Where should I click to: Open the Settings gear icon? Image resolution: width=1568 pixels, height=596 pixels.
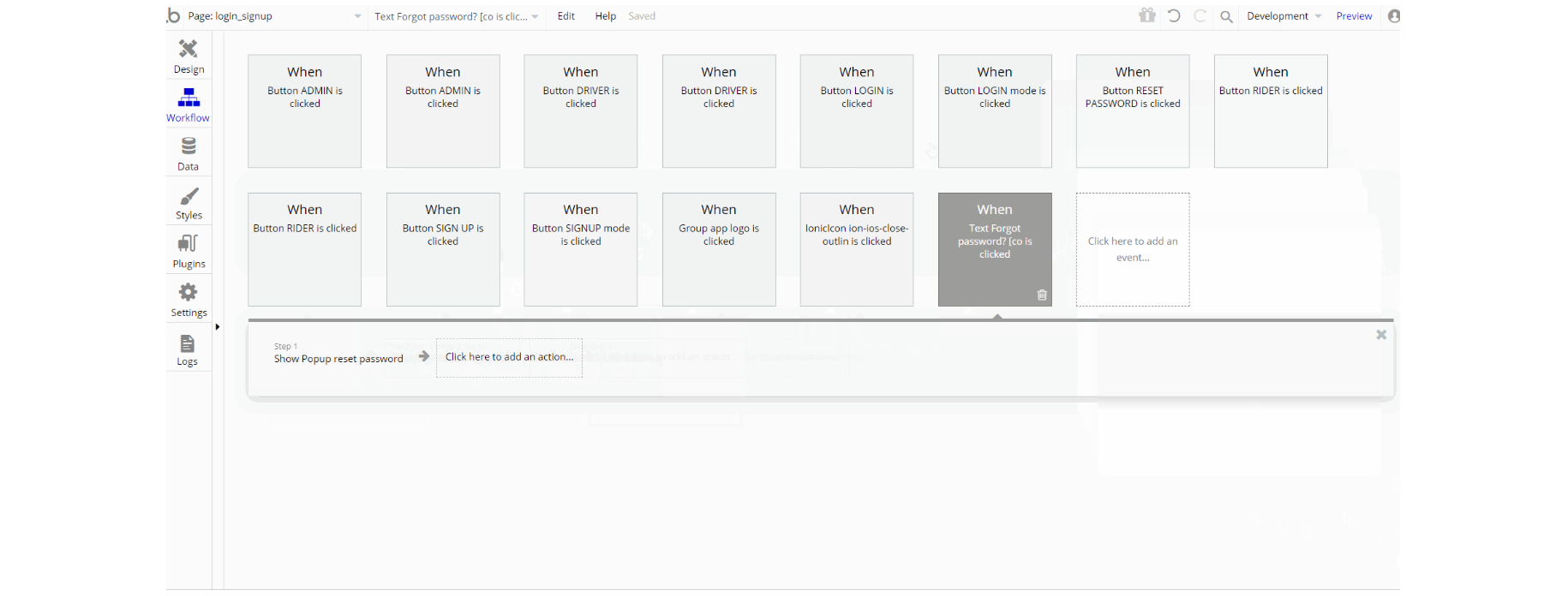(189, 292)
